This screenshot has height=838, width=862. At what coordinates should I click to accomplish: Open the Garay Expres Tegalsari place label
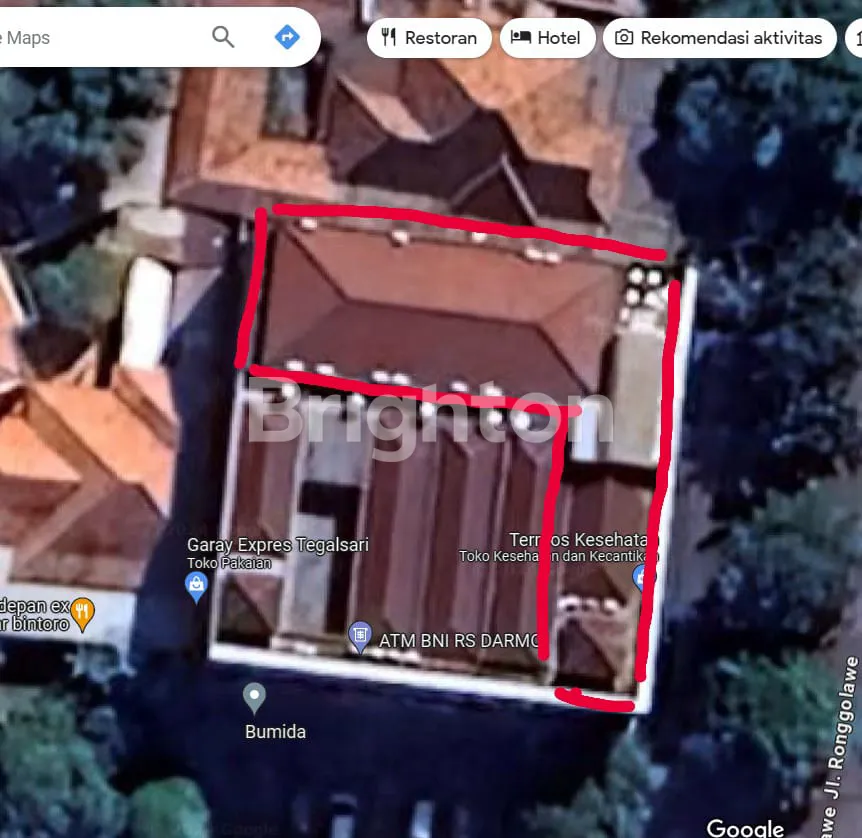click(x=277, y=545)
